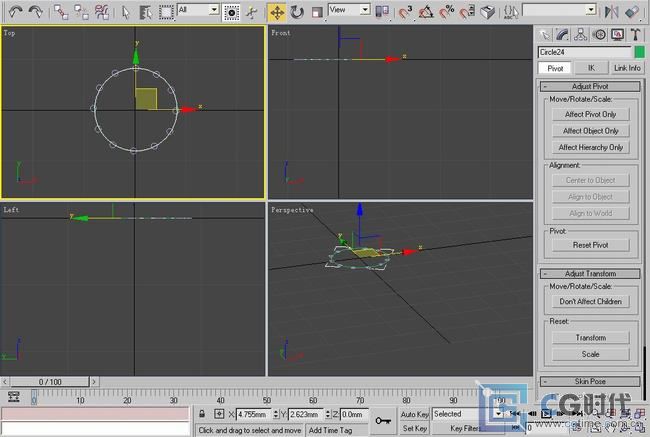The image size is (650, 437).
Task: Select the Move tool in toolbar
Action: (277, 12)
